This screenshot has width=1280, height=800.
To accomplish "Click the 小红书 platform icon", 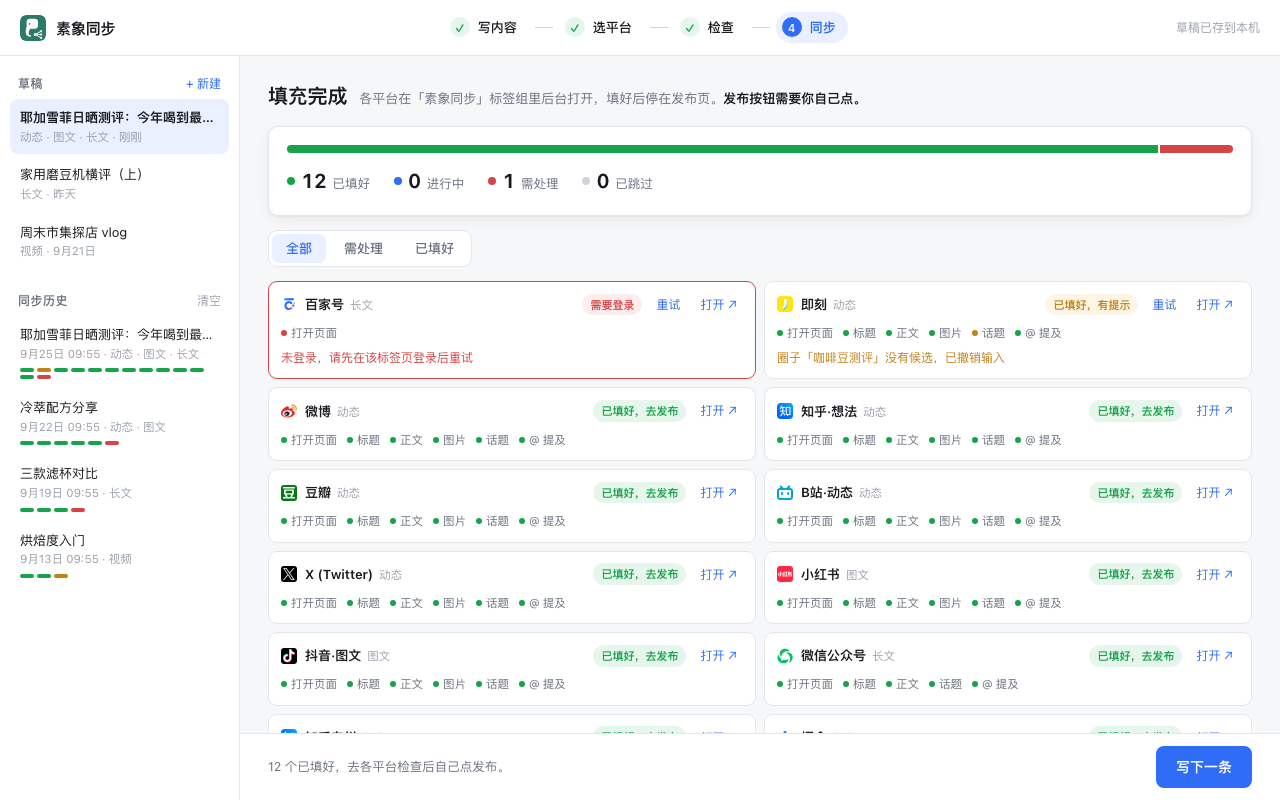I will pyautogui.click(x=785, y=574).
